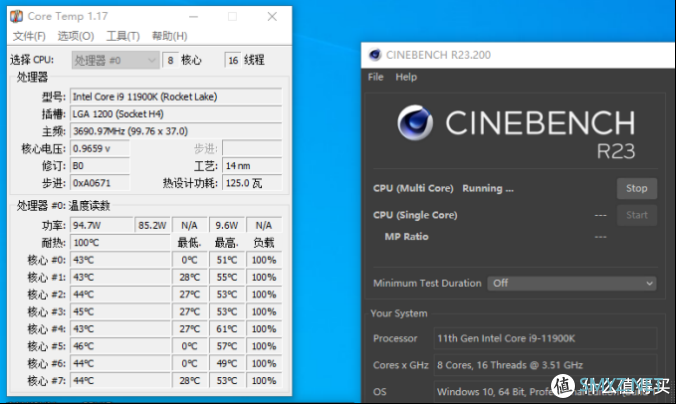
Task: Click the CPU (Multi Core) label
Action: (413, 188)
